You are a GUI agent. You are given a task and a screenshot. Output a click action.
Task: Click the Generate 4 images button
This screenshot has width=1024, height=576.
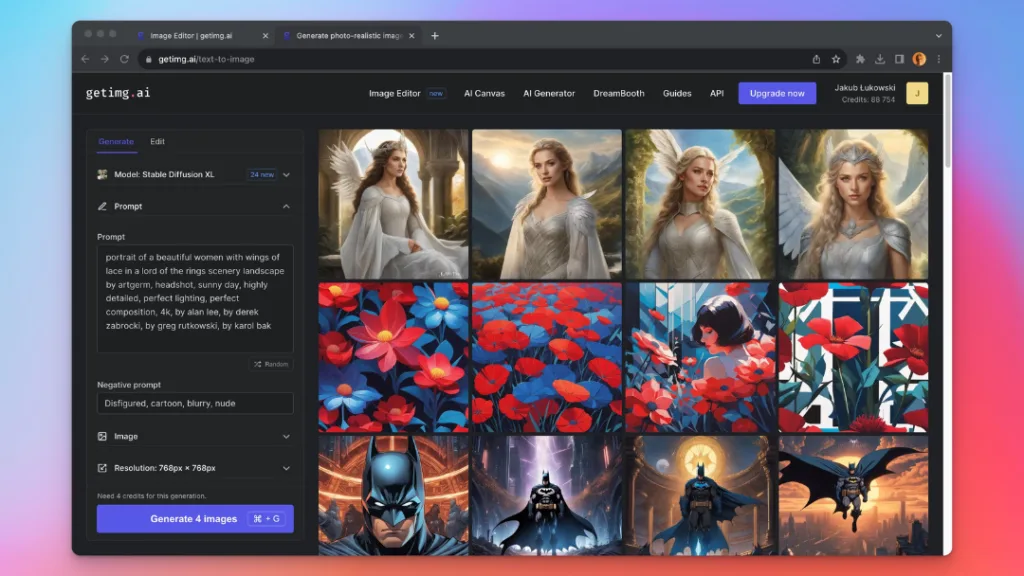point(195,519)
